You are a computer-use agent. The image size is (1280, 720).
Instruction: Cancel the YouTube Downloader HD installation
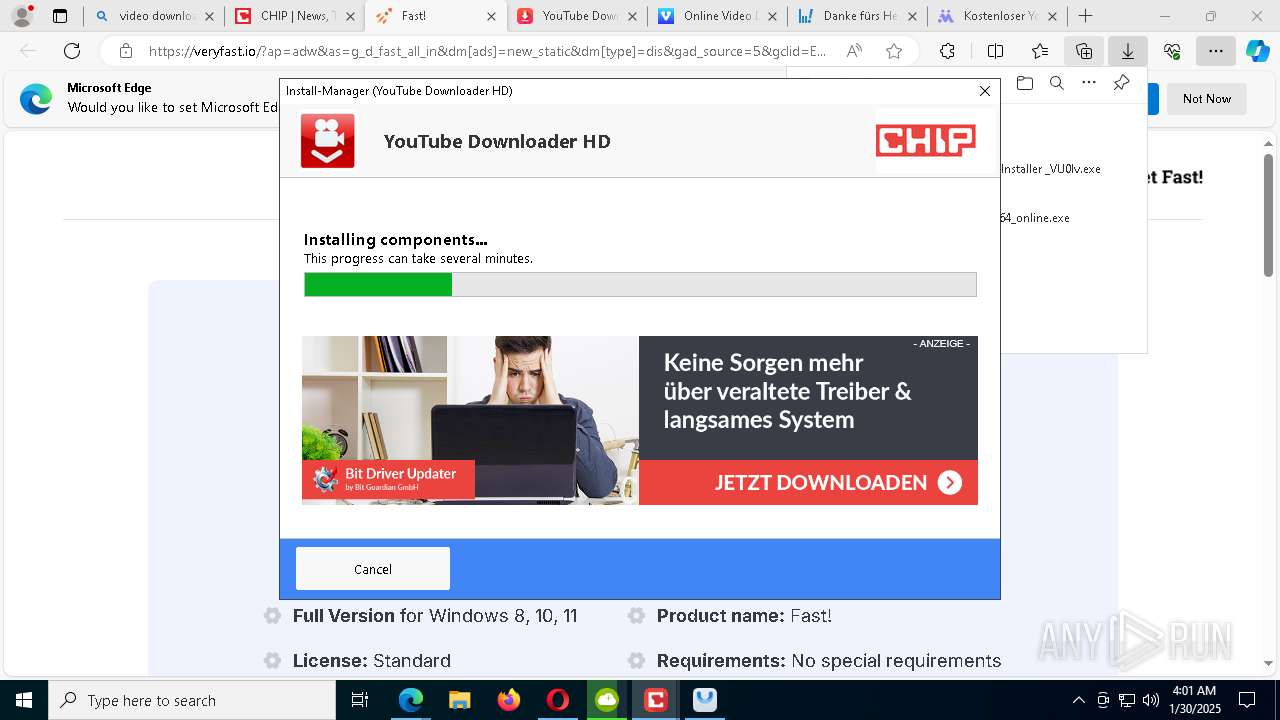[x=372, y=568]
